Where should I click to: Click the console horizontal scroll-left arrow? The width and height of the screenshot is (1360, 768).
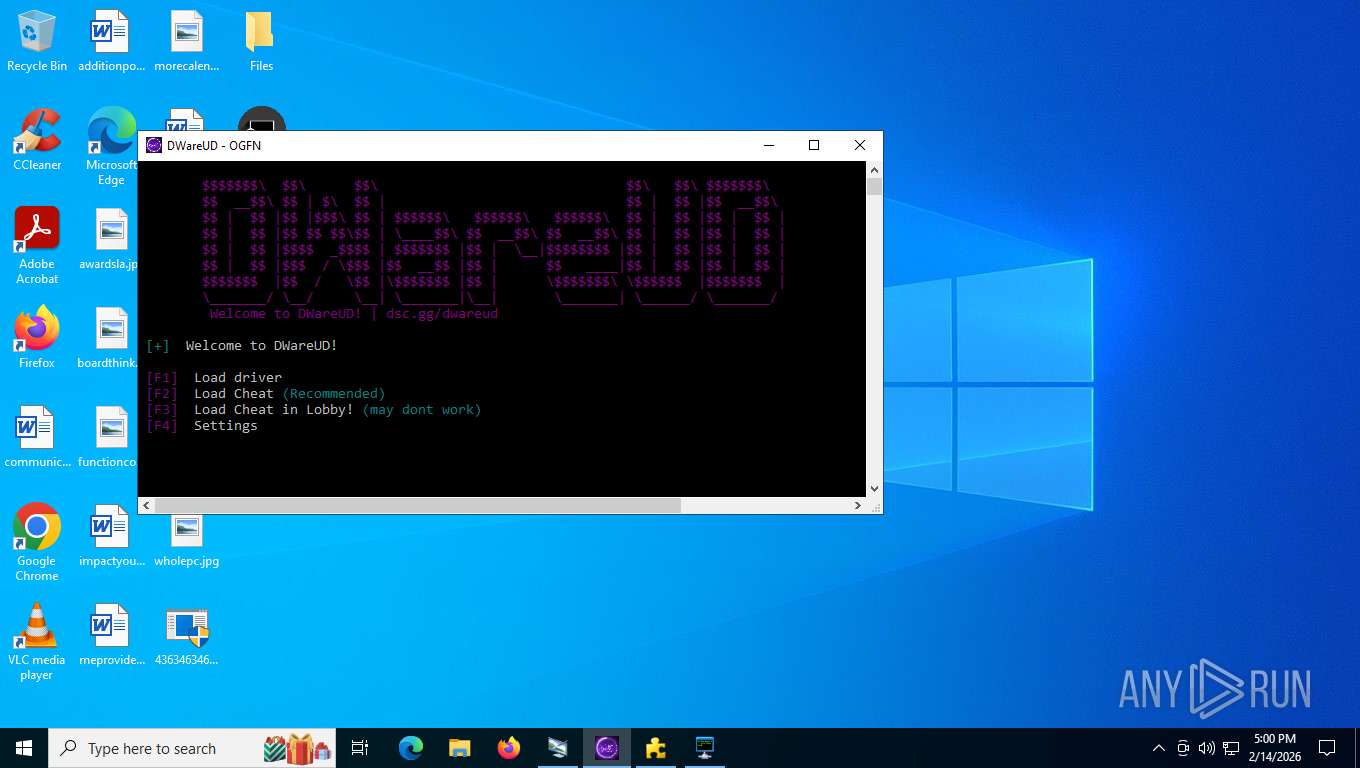147,506
